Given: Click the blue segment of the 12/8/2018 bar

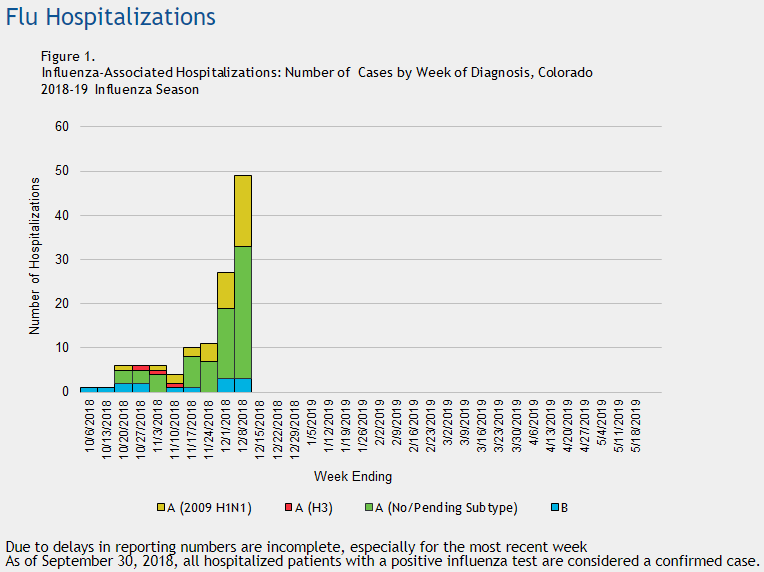Looking at the screenshot, I should tap(243, 385).
